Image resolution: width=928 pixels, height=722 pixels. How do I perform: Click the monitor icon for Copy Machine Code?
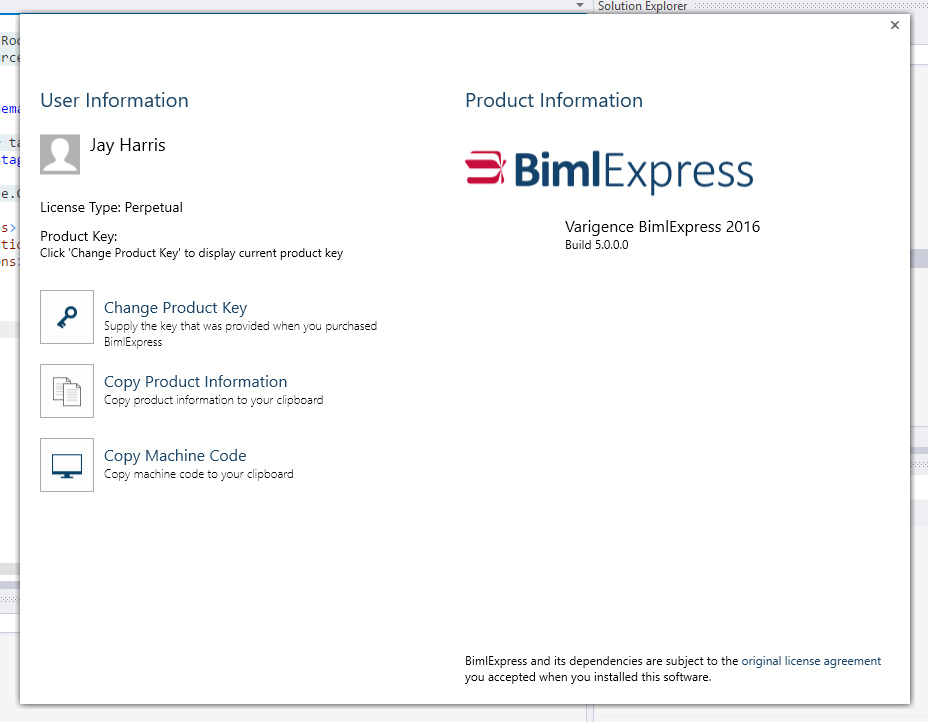[67, 465]
